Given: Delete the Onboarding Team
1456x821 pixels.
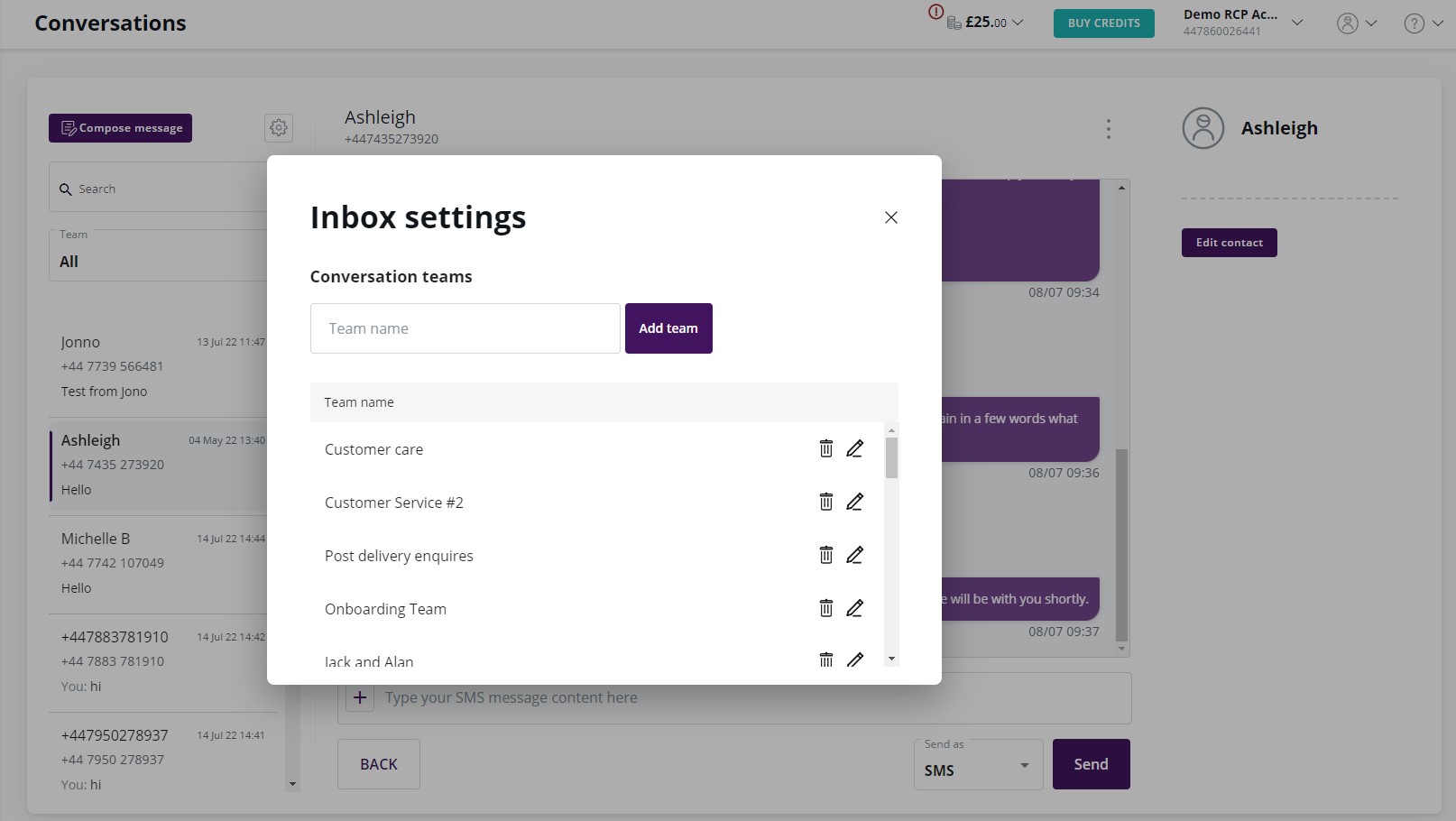Looking at the screenshot, I should pos(826,608).
